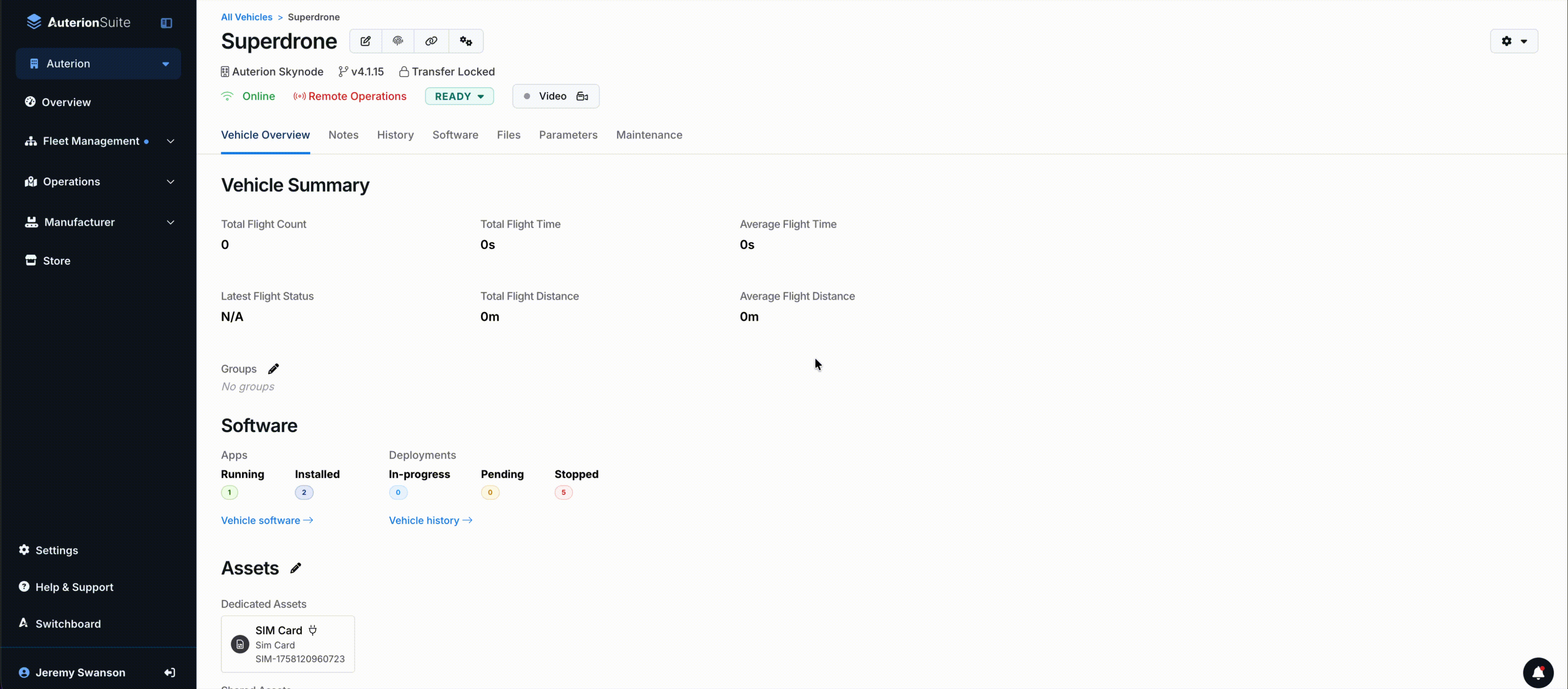This screenshot has height=689, width=1568.
Task: Edit Assets with the pencil icon
Action: point(295,568)
